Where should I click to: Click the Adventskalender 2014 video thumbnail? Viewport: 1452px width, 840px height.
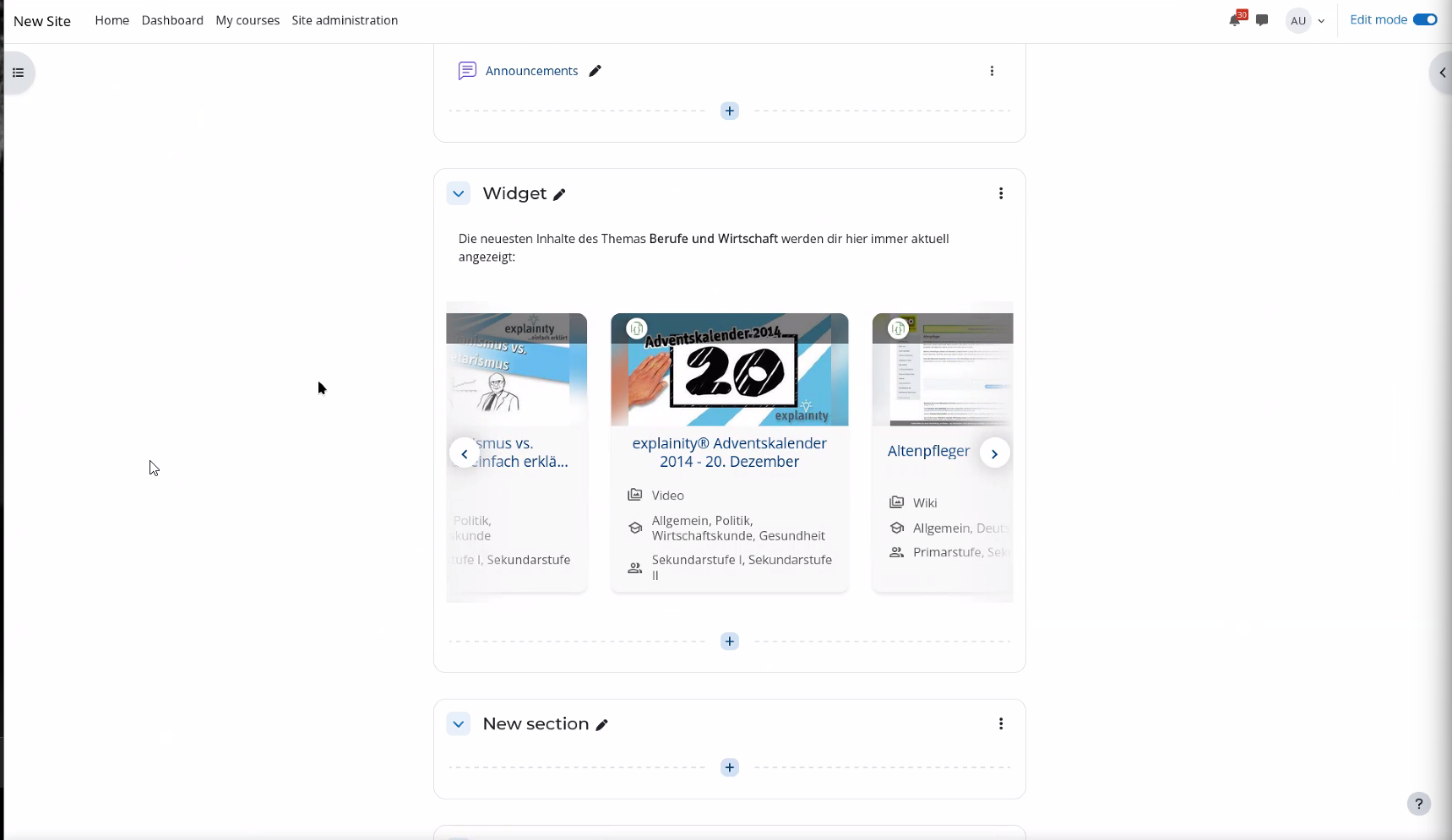pos(730,370)
